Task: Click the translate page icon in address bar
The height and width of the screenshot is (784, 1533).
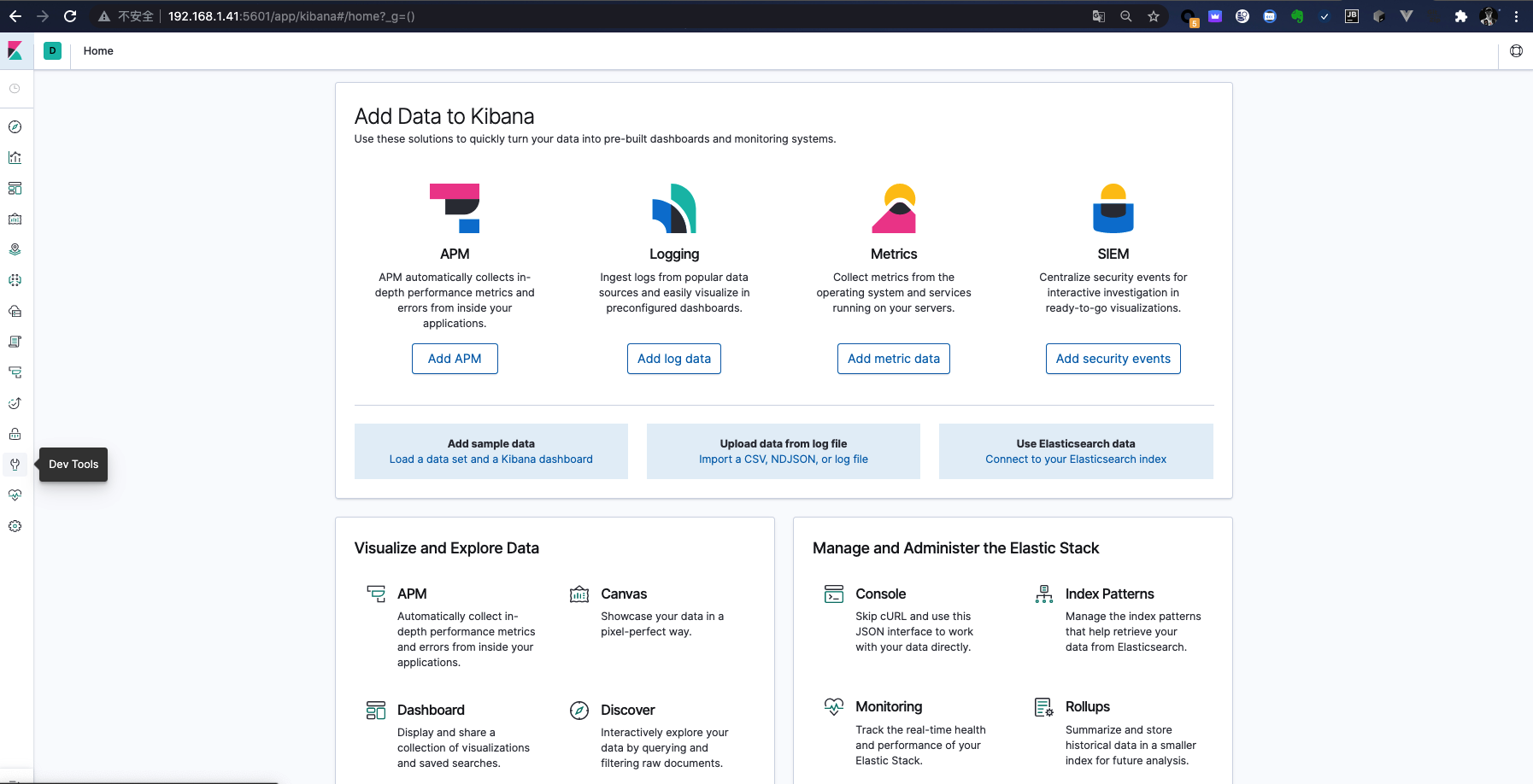Action: 1099,16
